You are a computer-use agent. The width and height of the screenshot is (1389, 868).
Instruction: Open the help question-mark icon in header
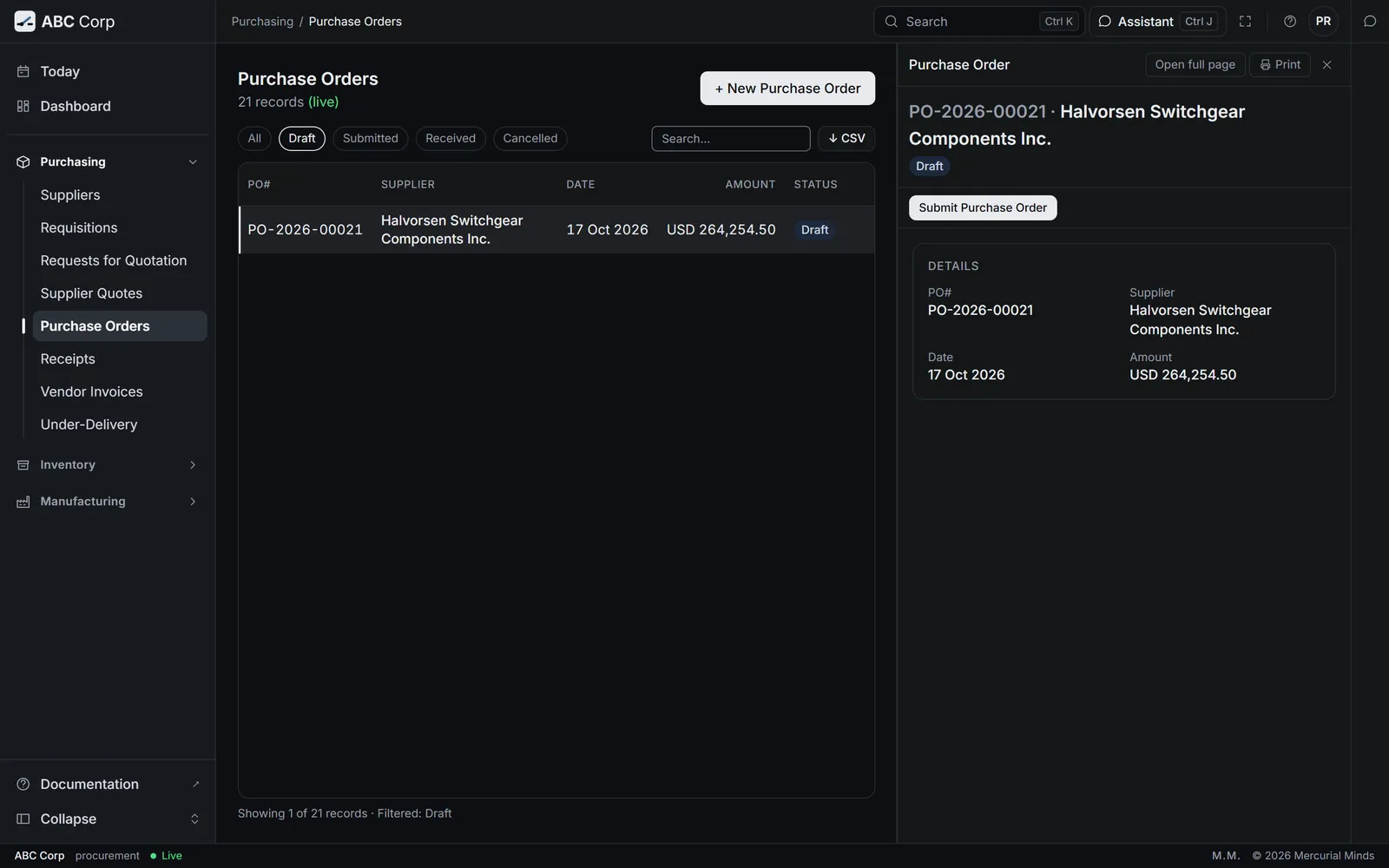[1290, 22]
